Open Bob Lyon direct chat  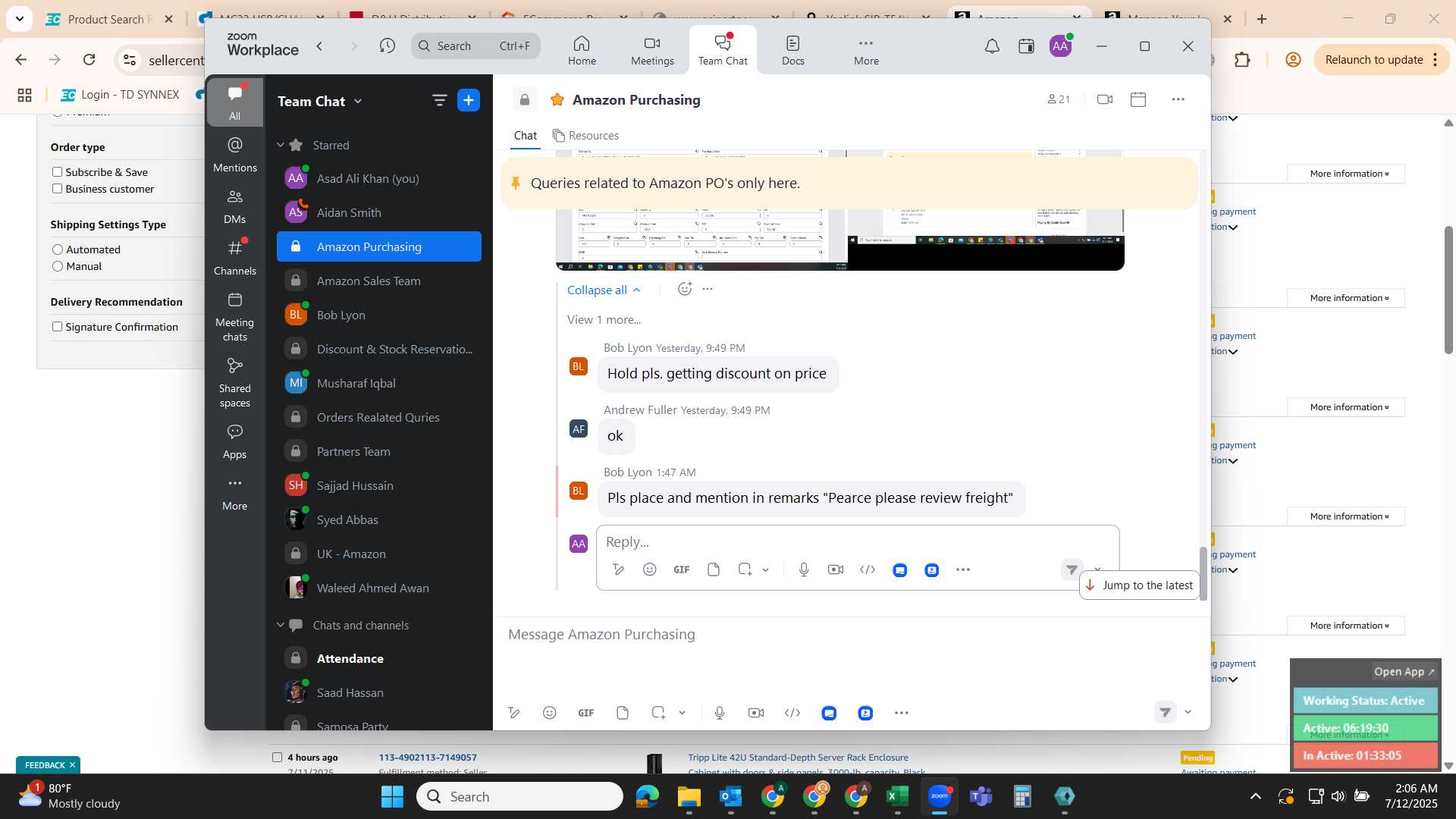coord(379,315)
